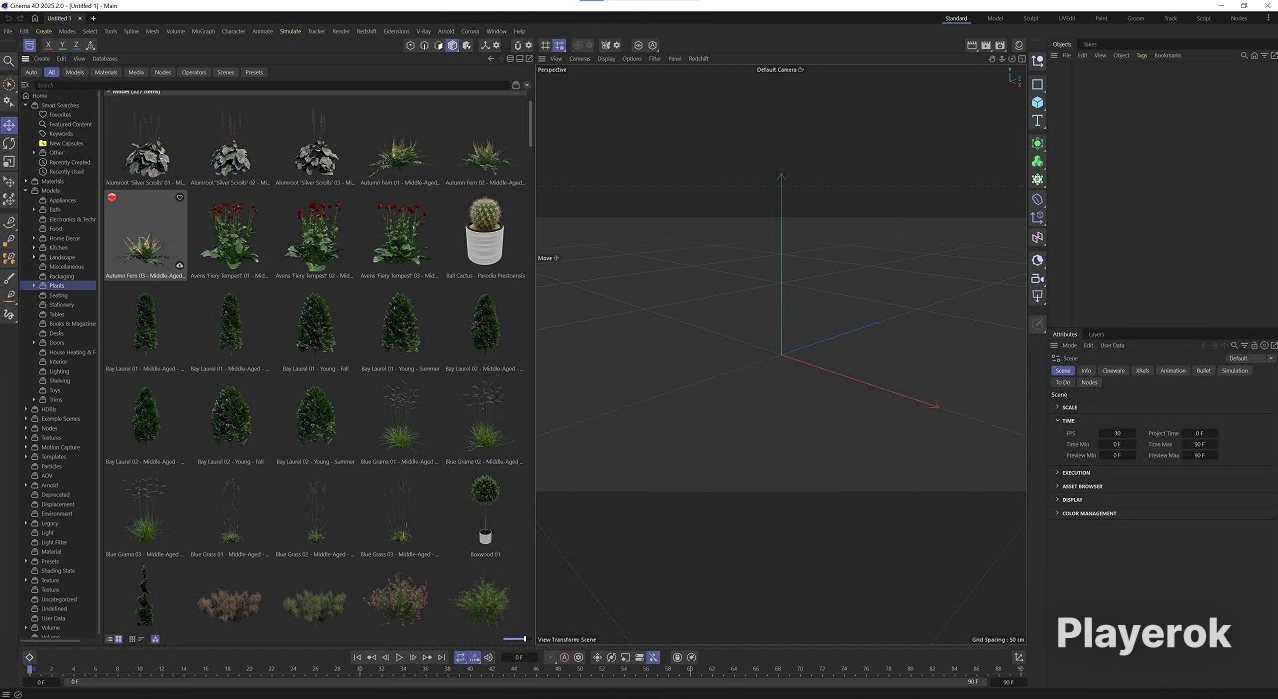
Task: Expand the HDRIs tree folder
Action: (26, 409)
